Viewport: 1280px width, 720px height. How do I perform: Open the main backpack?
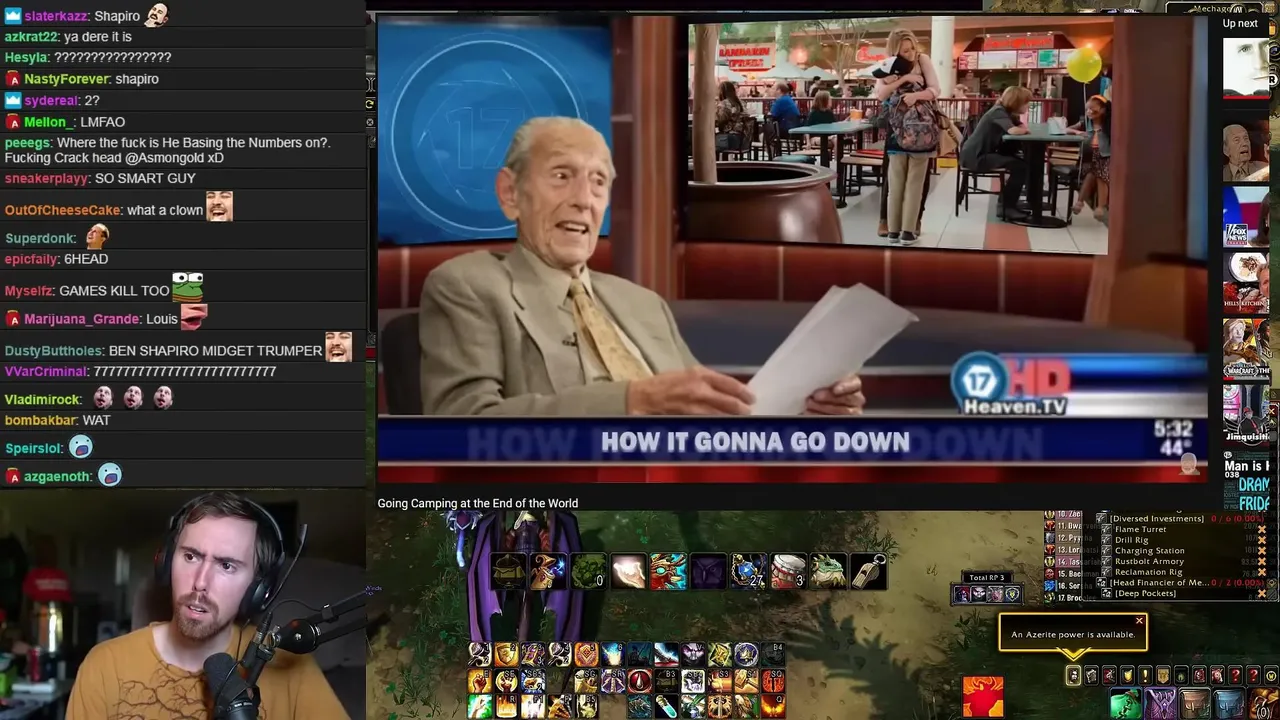point(1265,704)
